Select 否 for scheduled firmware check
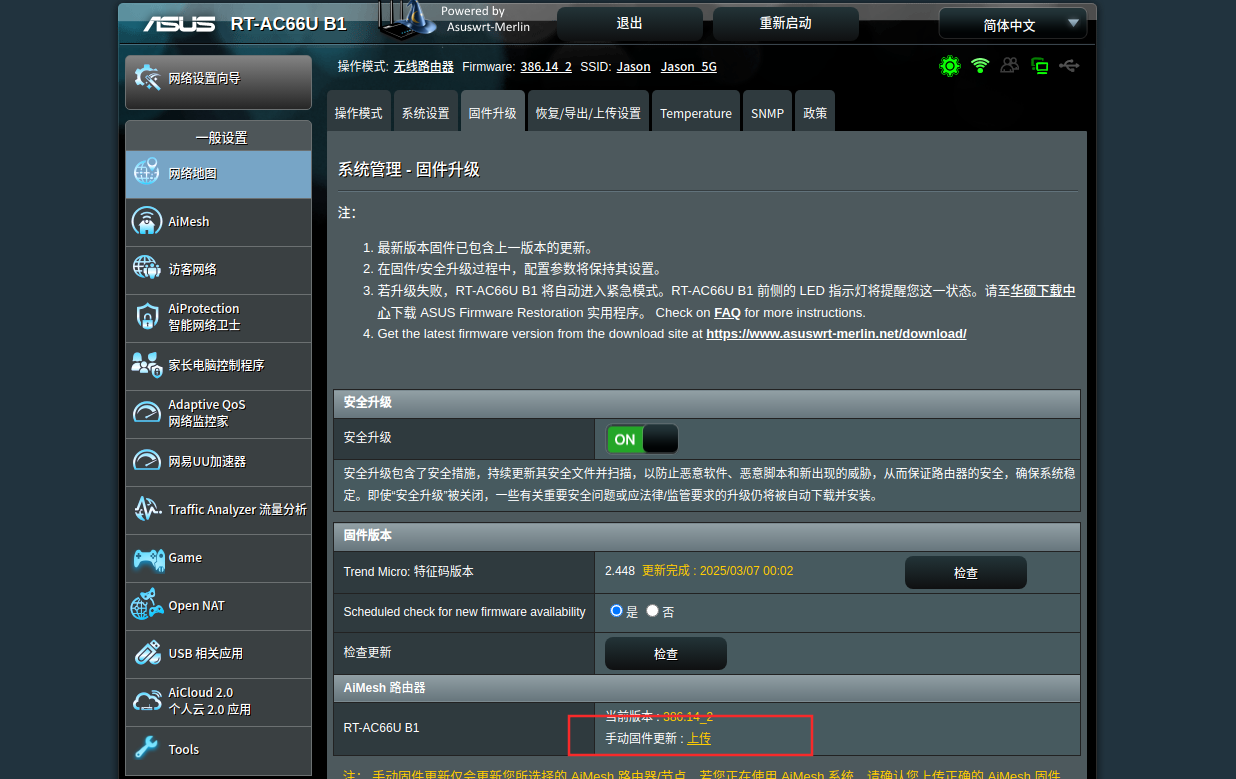1236x779 pixels. tap(653, 611)
